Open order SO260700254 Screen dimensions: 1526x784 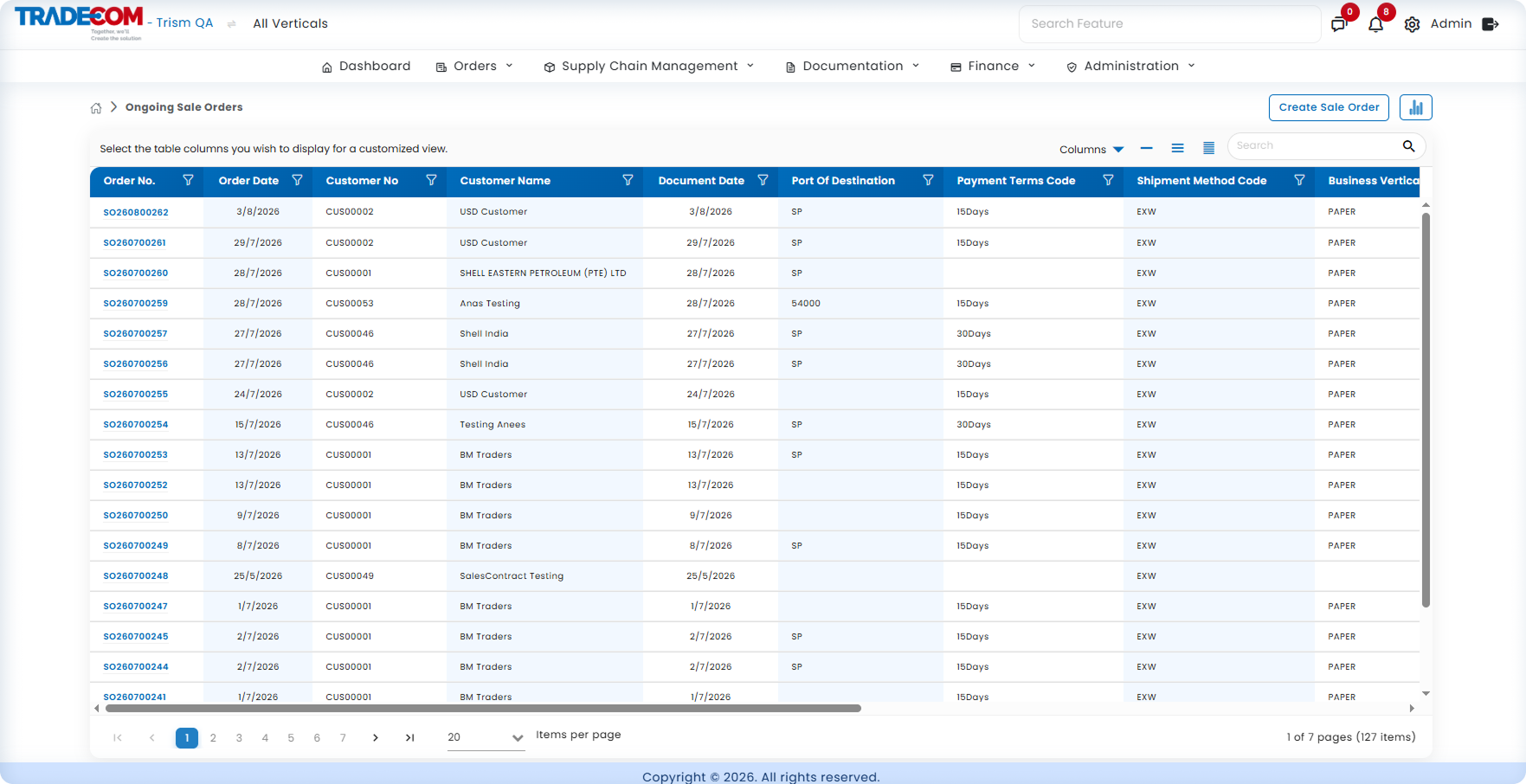point(136,424)
